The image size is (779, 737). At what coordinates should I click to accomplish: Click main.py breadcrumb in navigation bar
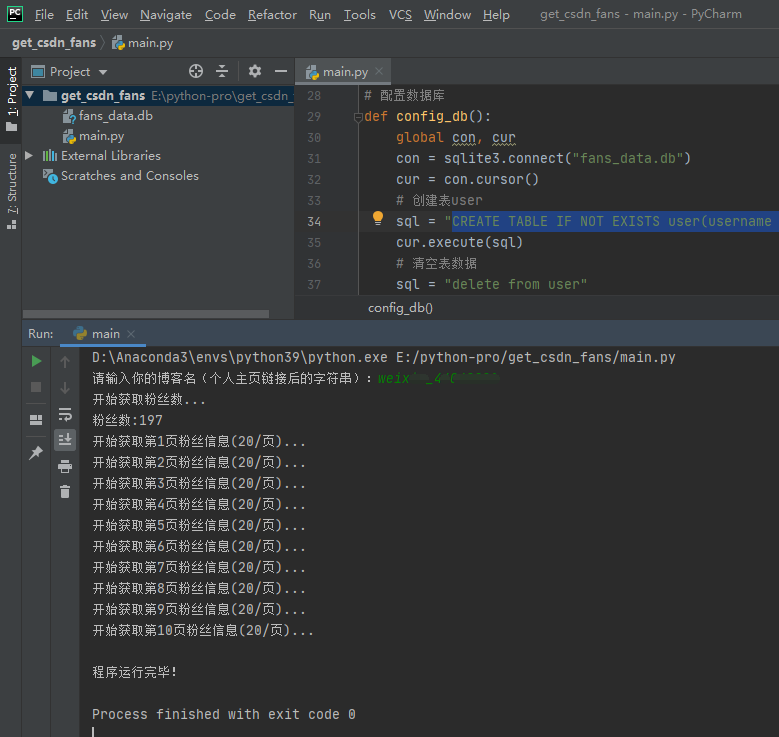(x=143, y=43)
